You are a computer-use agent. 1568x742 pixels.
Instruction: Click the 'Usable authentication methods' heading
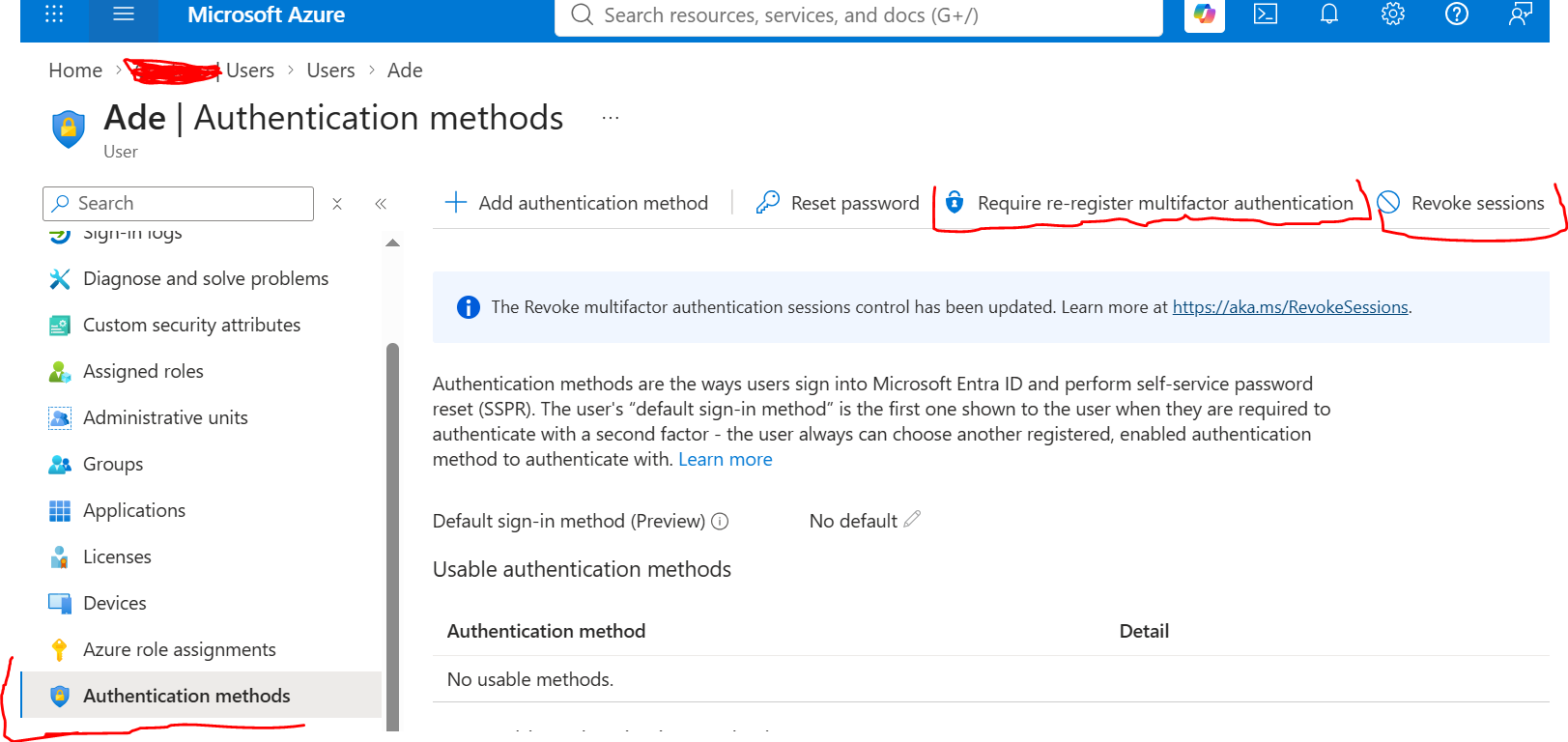(582, 570)
